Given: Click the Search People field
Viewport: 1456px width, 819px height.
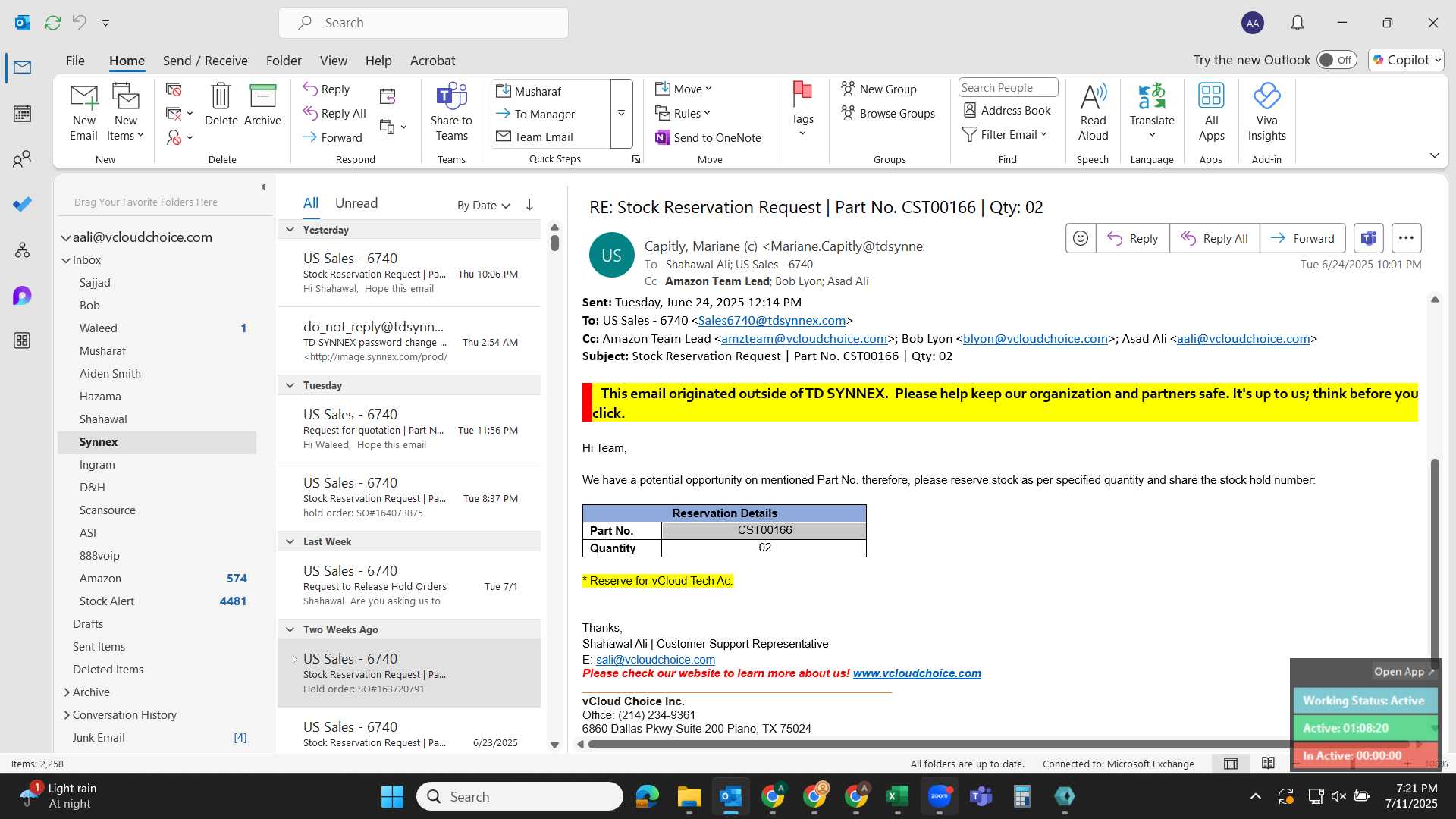Looking at the screenshot, I should (x=1008, y=88).
